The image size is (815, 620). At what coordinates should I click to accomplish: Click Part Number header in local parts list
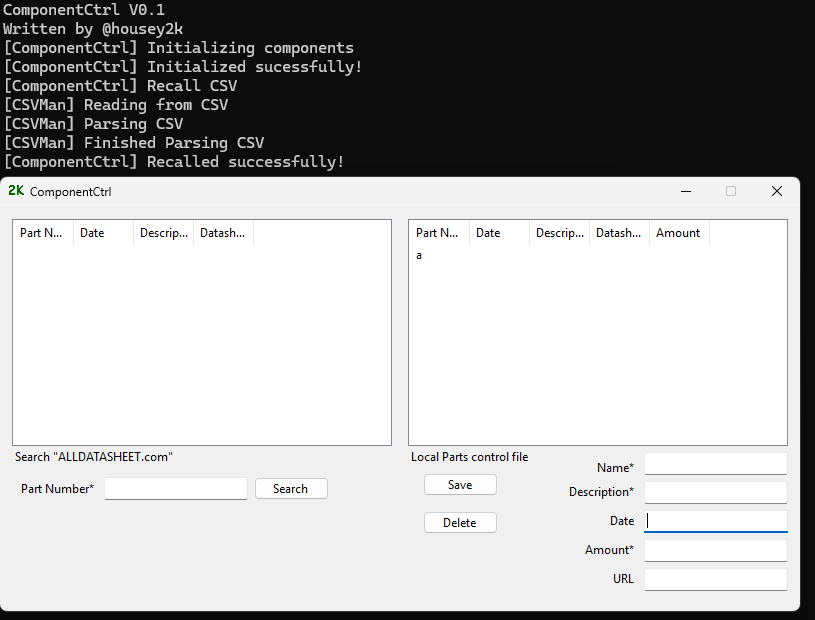(438, 233)
